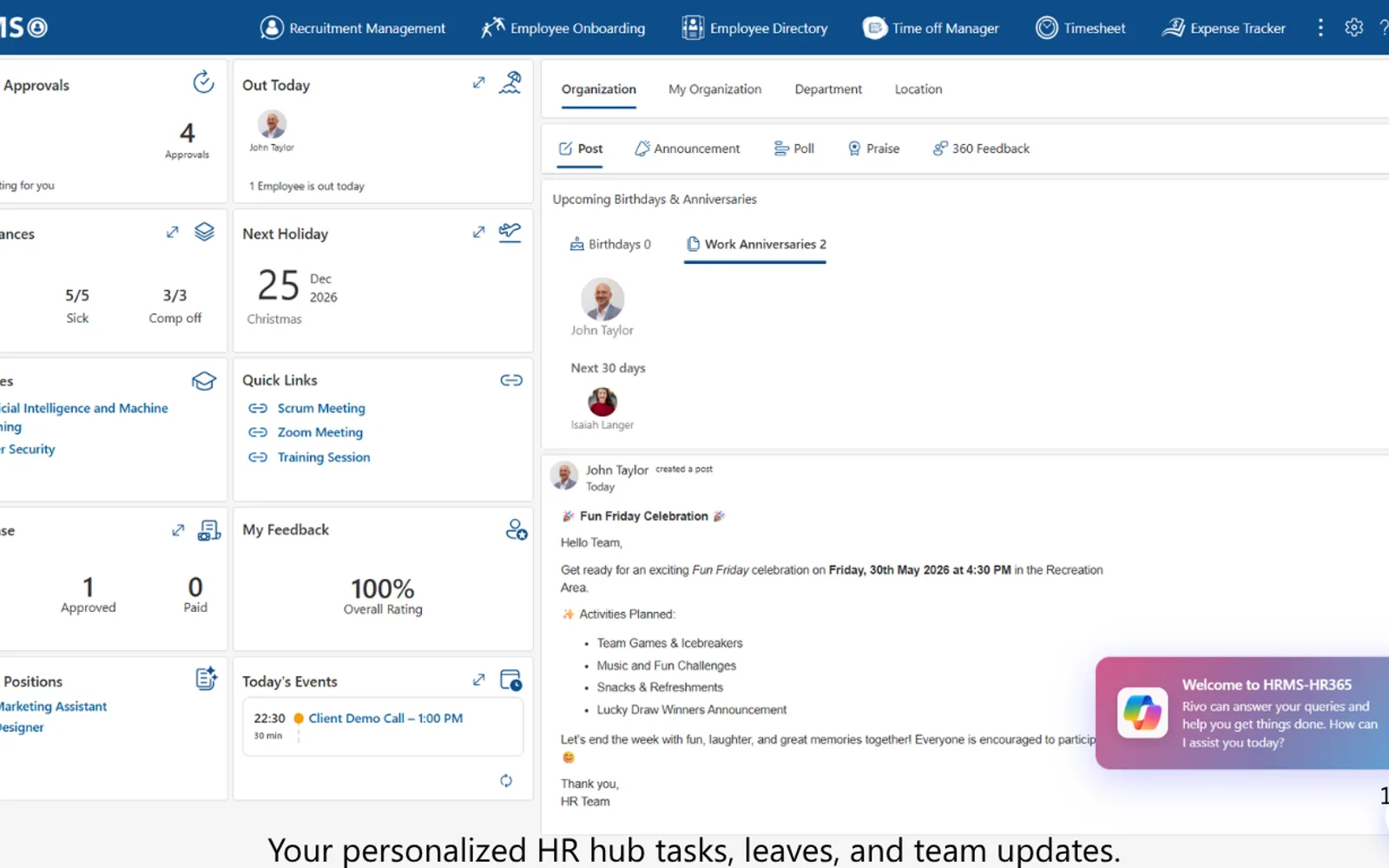Screen dimensions: 1389x868
Task: Switch to the Department tab
Action: click(828, 89)
